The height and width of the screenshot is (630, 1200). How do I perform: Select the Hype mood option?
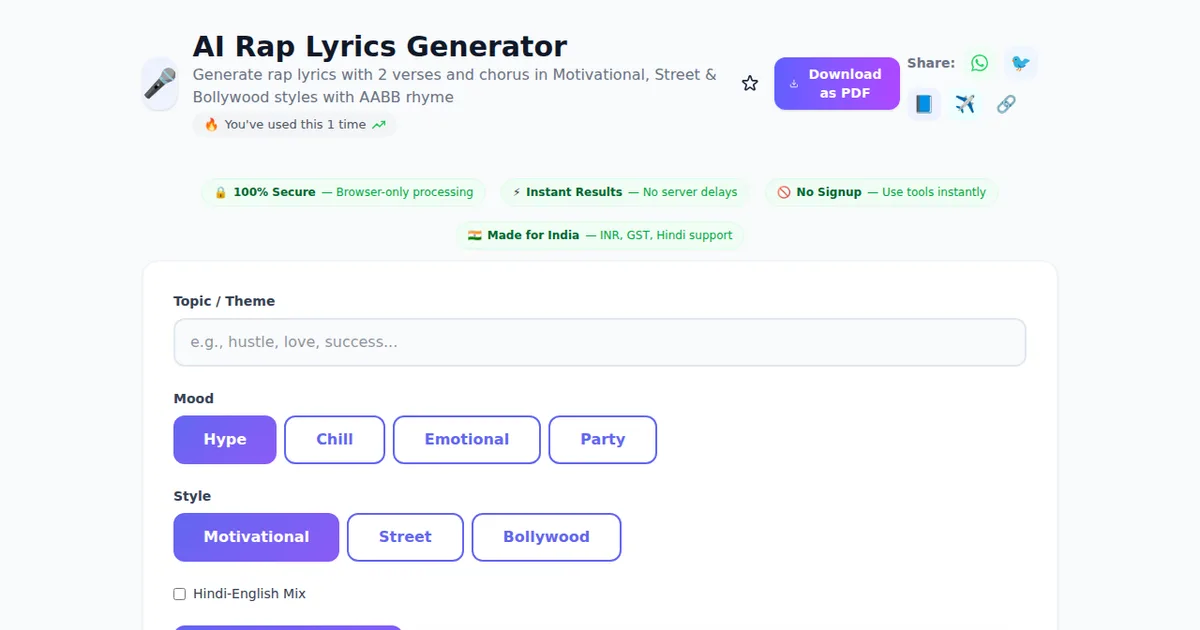point(225,440)
